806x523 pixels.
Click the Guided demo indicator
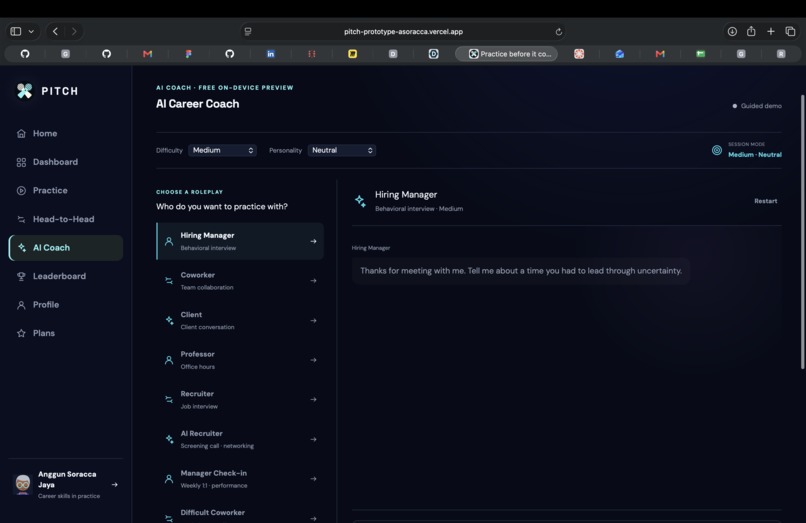click(757, 106)
